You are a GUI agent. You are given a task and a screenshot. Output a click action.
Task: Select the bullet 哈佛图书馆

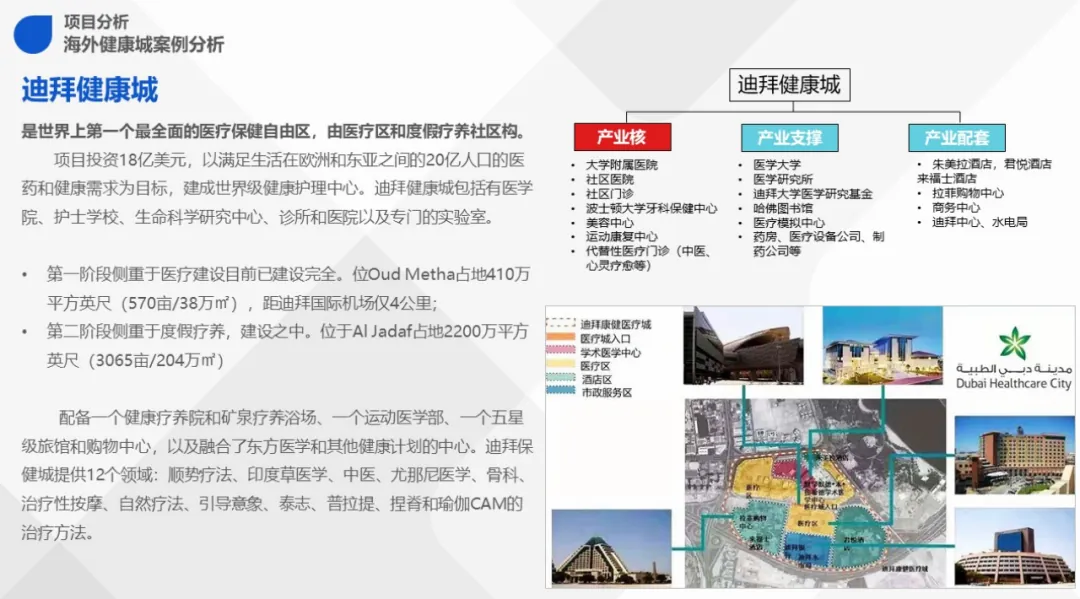[x=782, y=208]
